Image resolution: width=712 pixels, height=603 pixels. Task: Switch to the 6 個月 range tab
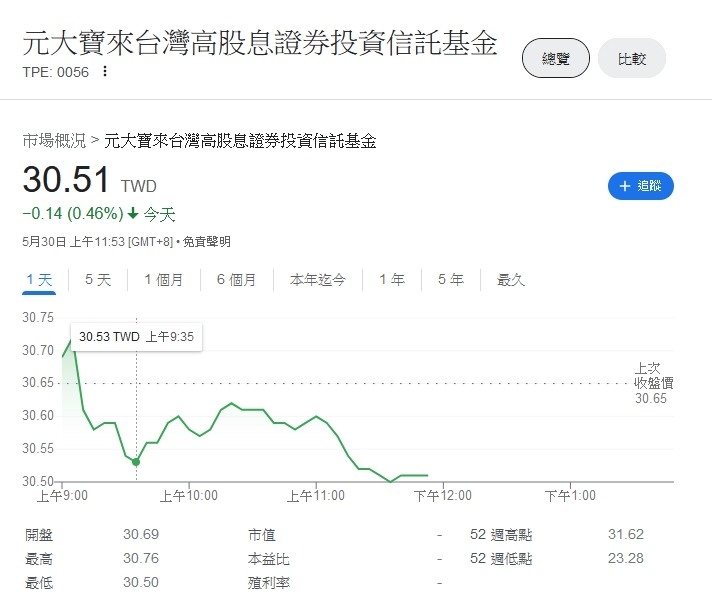point(237,280)
